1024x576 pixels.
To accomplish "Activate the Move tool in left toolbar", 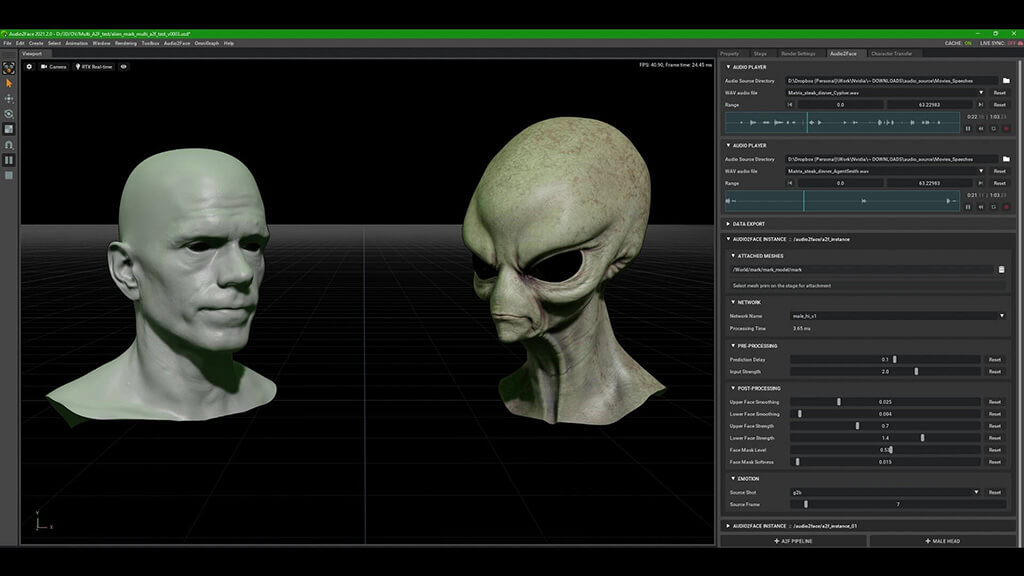I will 9,98.
